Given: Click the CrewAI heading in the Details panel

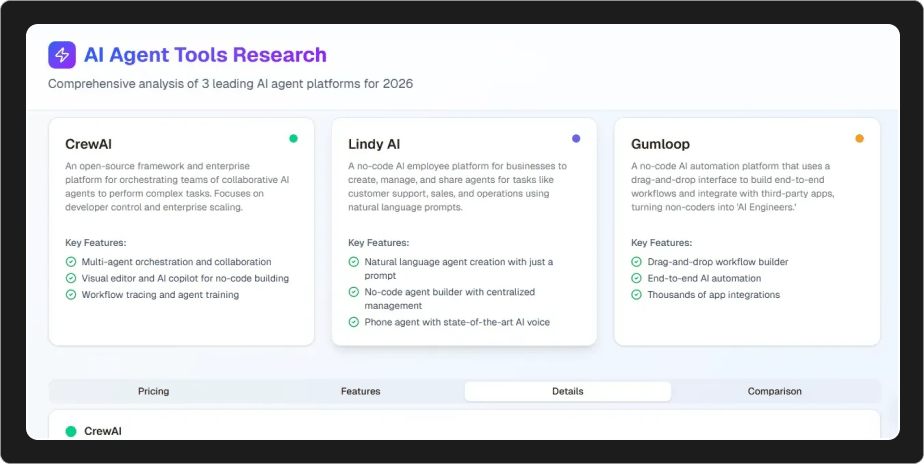Looking at the screenshot, I should click(x=103, y=431).
